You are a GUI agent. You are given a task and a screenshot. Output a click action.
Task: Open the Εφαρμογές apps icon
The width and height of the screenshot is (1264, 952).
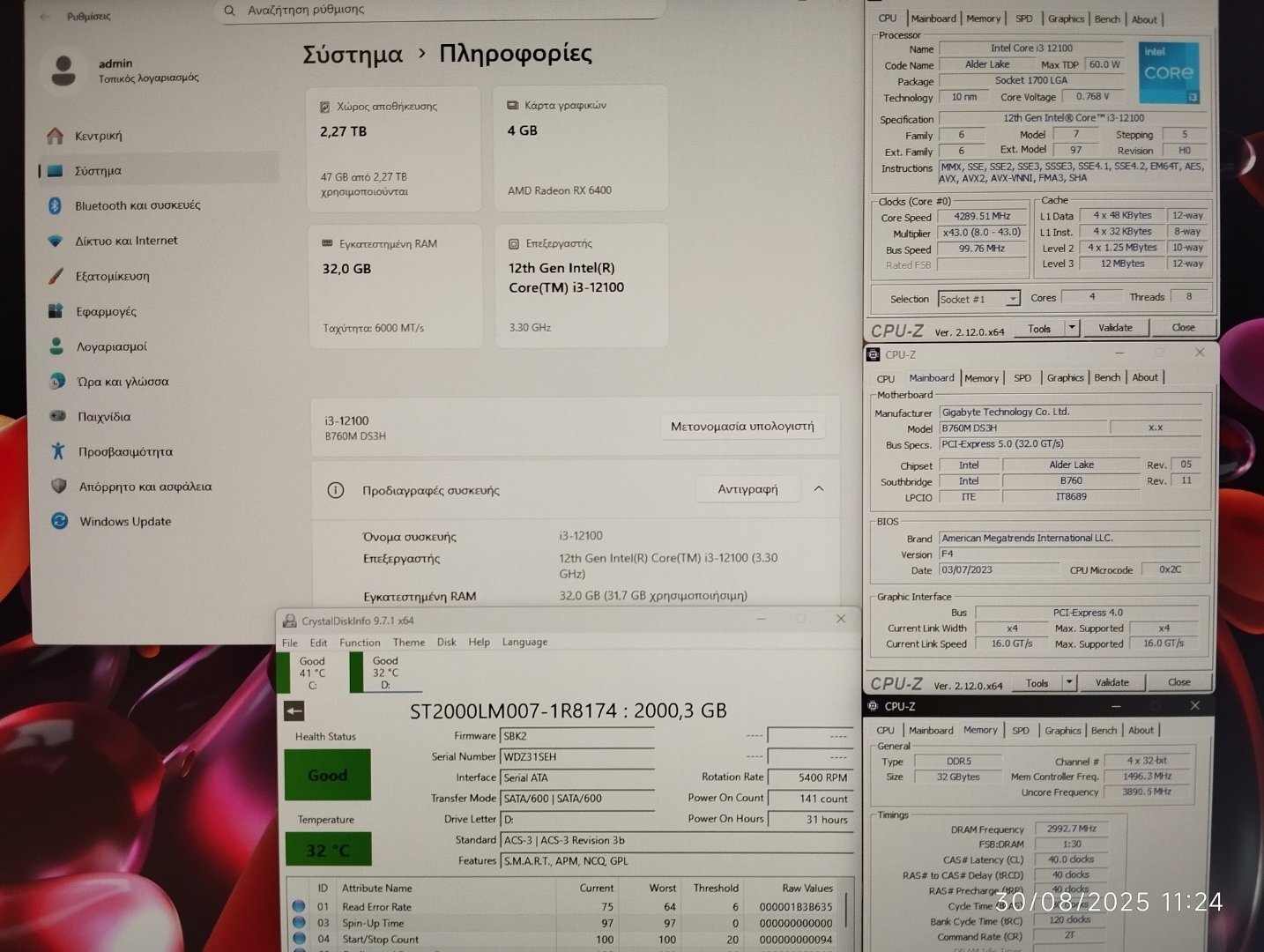[56, 311]
